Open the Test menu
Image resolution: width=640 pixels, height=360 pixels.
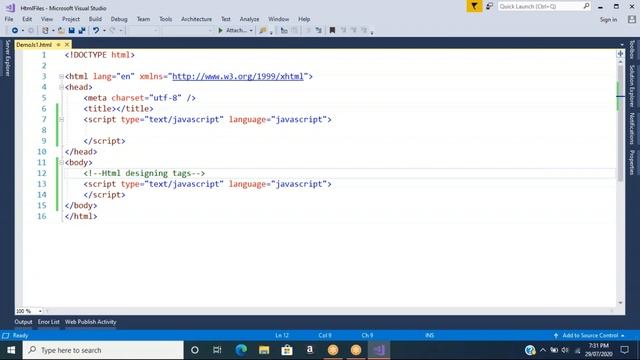[x=226, y=19]
